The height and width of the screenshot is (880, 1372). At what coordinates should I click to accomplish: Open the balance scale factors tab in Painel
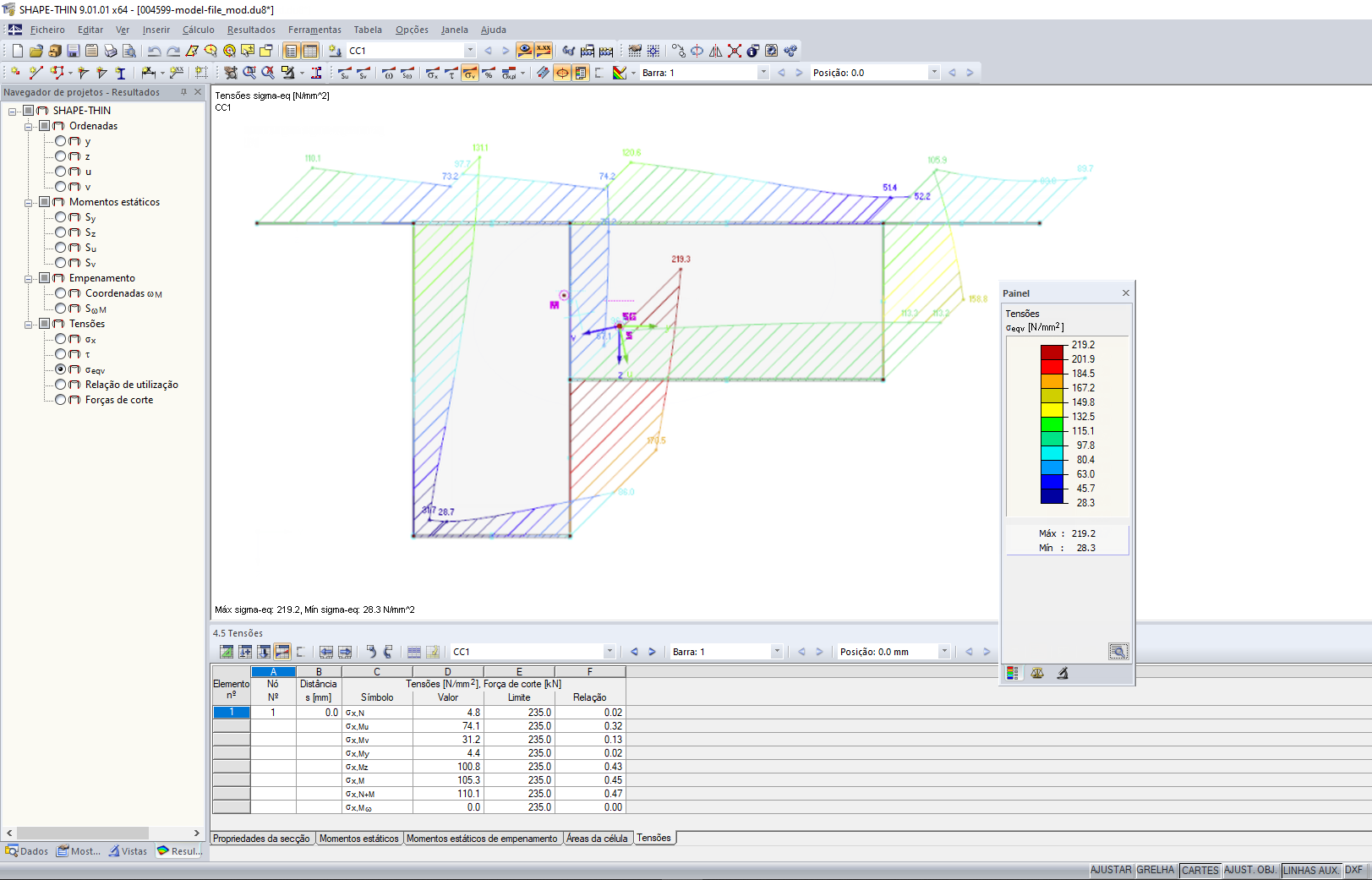coord(1037,673)
